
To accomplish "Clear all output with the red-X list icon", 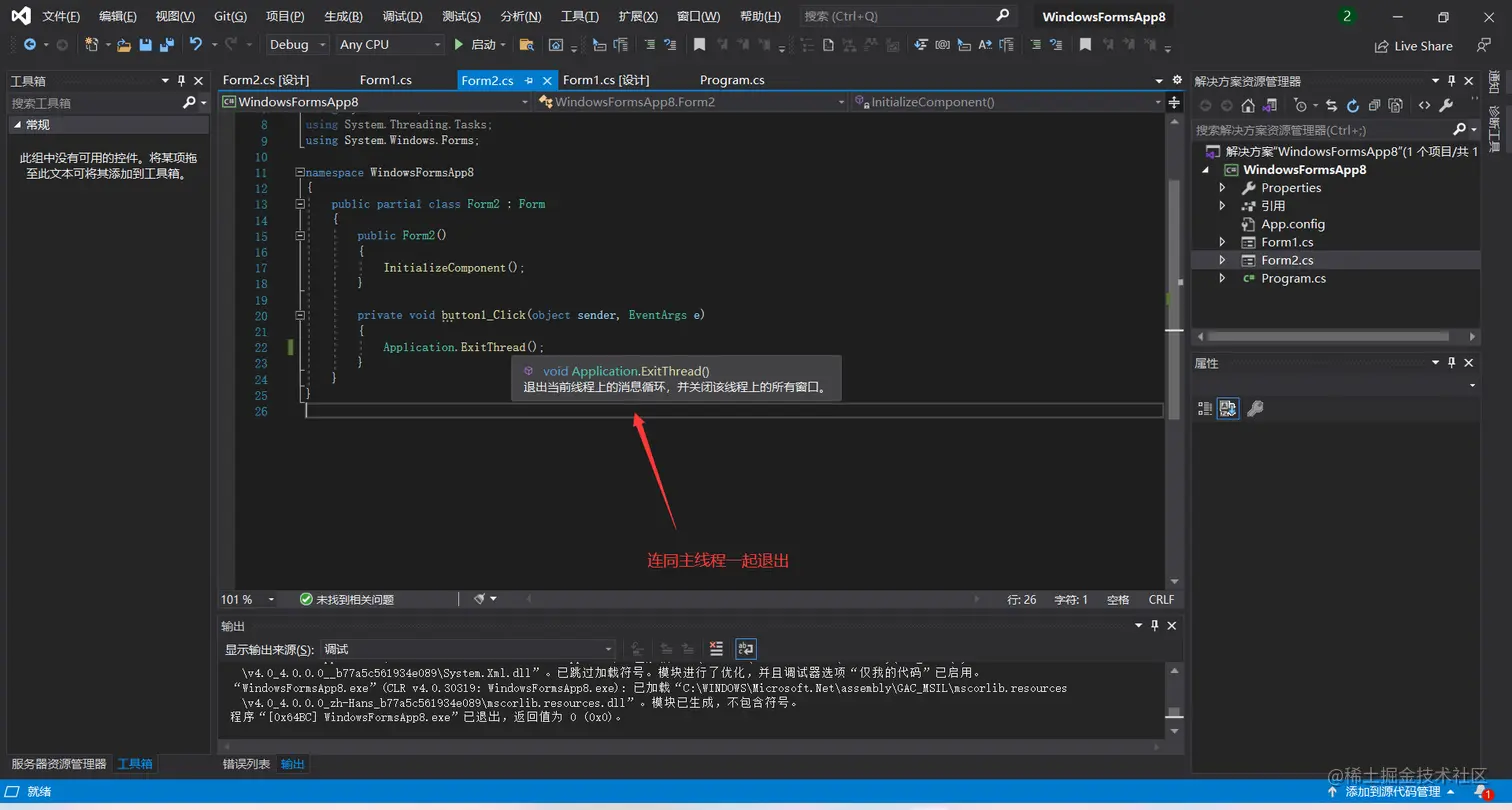I will (716, 649).
